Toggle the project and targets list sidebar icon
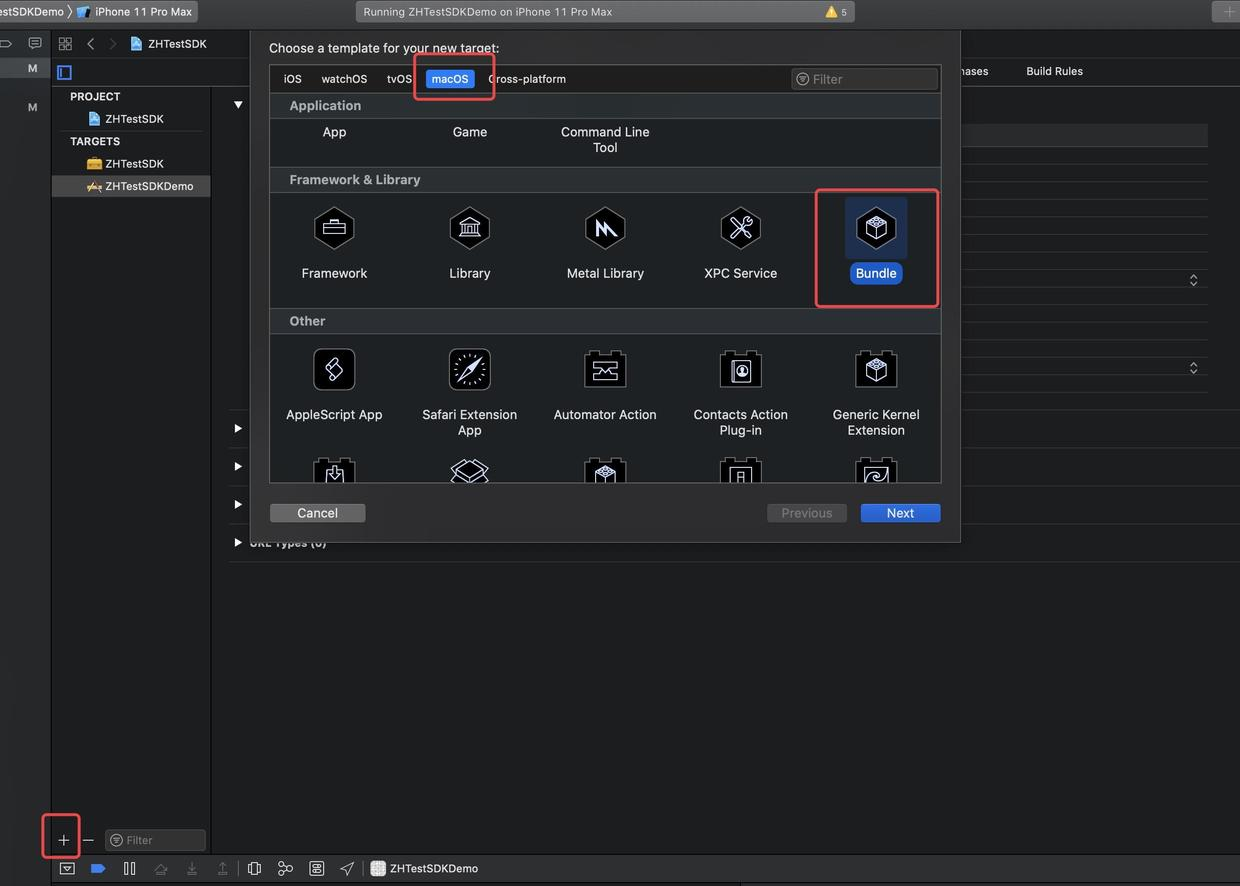Screen dimensions: 1240x886 click(x=64, y=72)
